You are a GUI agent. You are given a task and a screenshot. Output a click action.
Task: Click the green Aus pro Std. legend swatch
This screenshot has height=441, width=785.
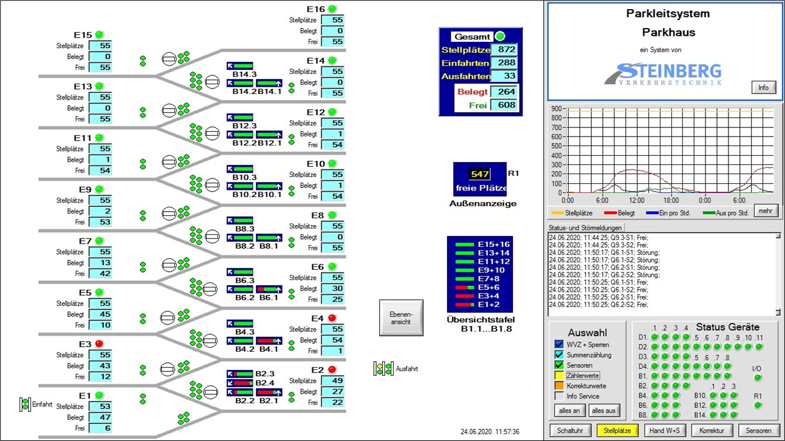tap(709, 213)
